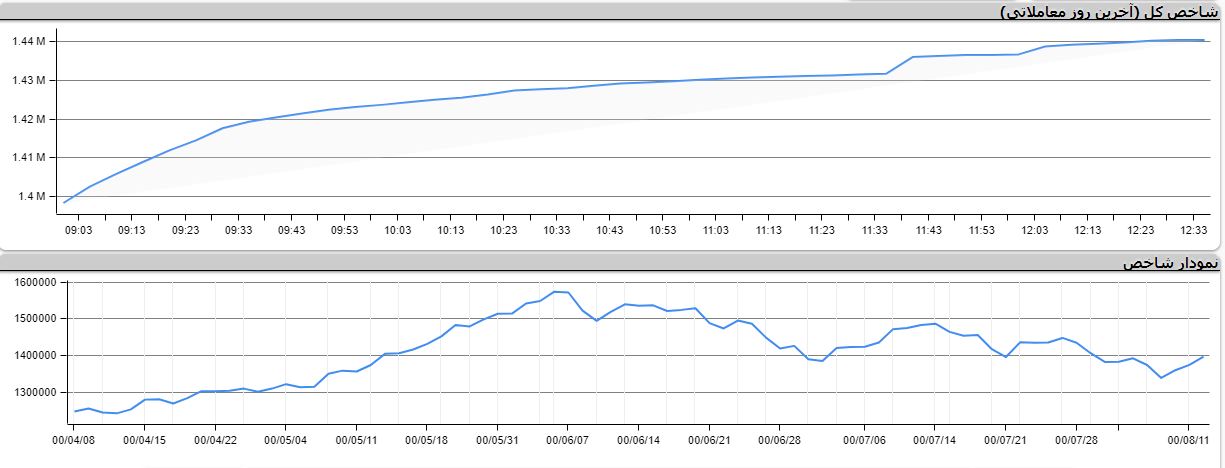Click the 1.42 M y-axis label
This screenshot has width=1225, height=468.
29,119
